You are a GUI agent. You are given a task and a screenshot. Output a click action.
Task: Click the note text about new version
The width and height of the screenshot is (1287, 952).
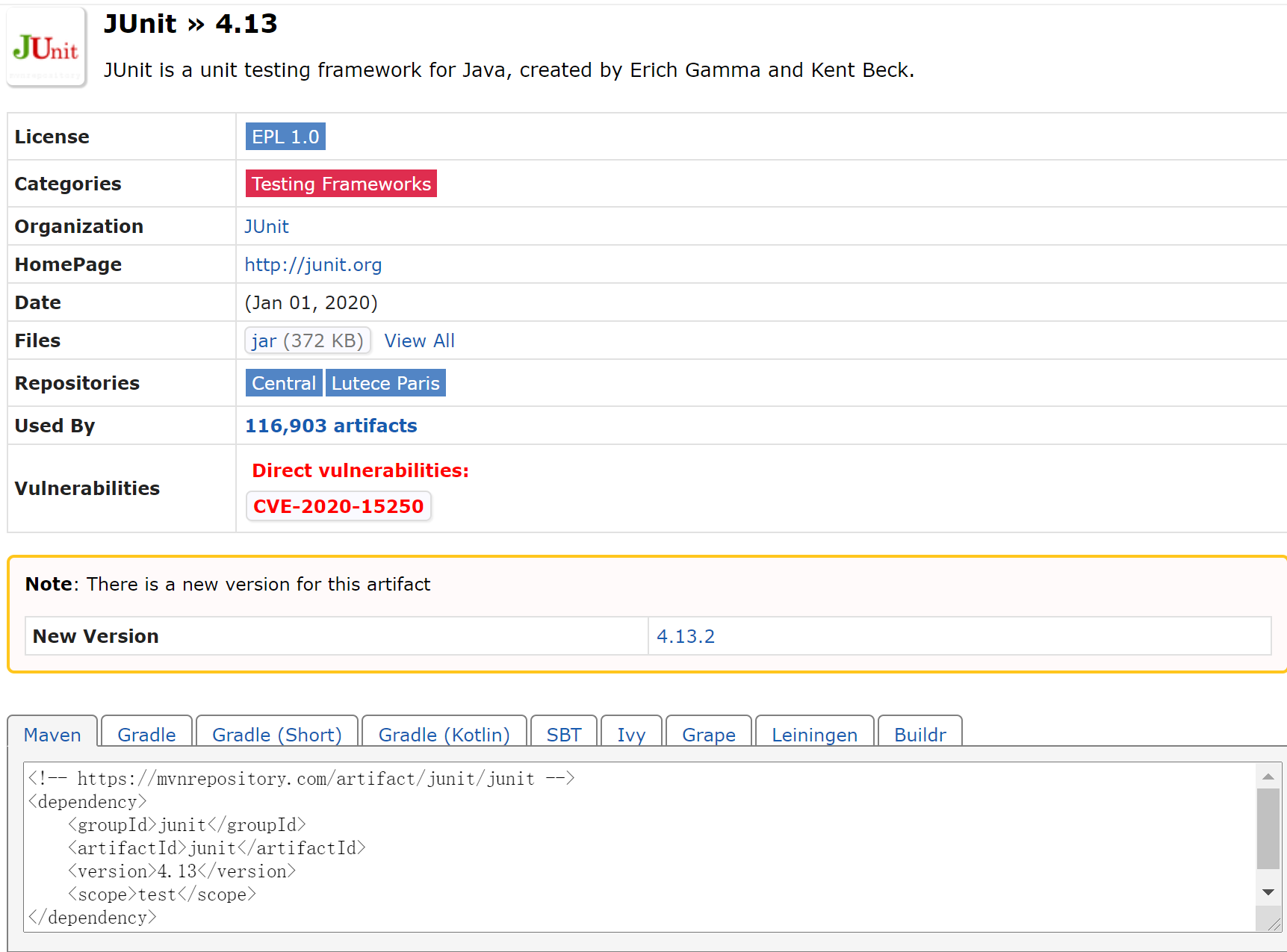(x=228, y=584)
